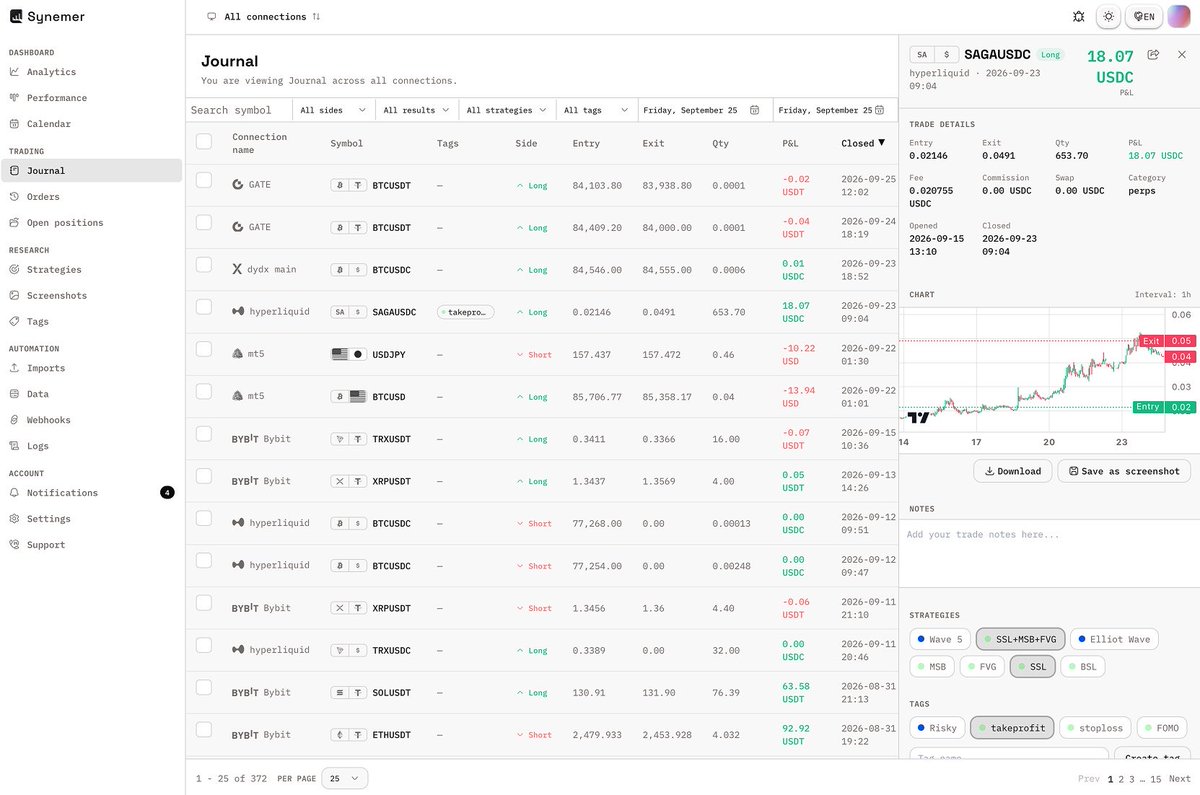Screen dimensions: 1200x795
Task: Toggle the SSL+MSB+FVG strategy chip
Action: tap(1020, 639)
